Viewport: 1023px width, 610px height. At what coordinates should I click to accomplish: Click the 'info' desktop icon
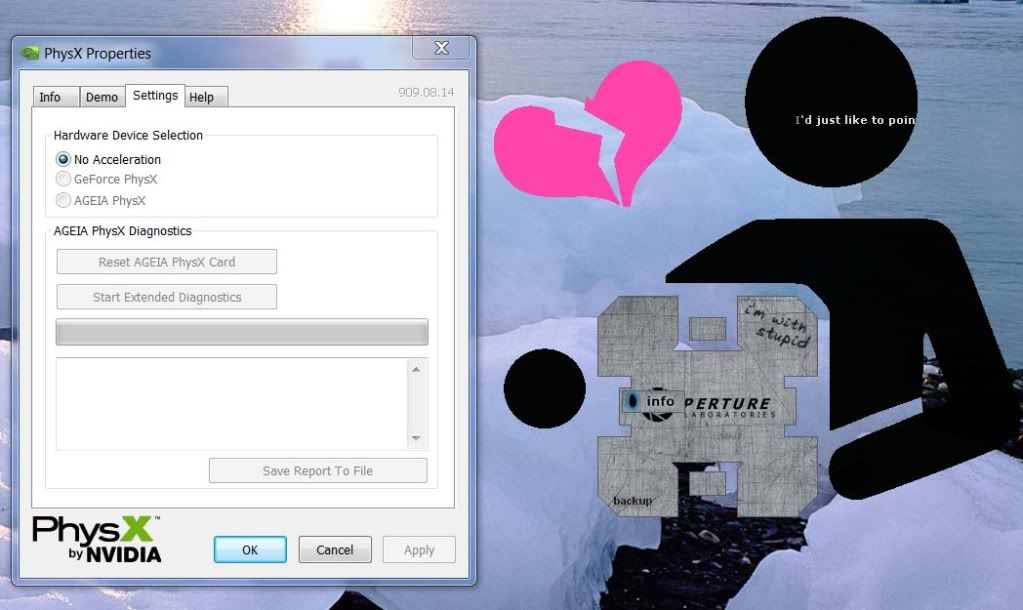point(652,401)
